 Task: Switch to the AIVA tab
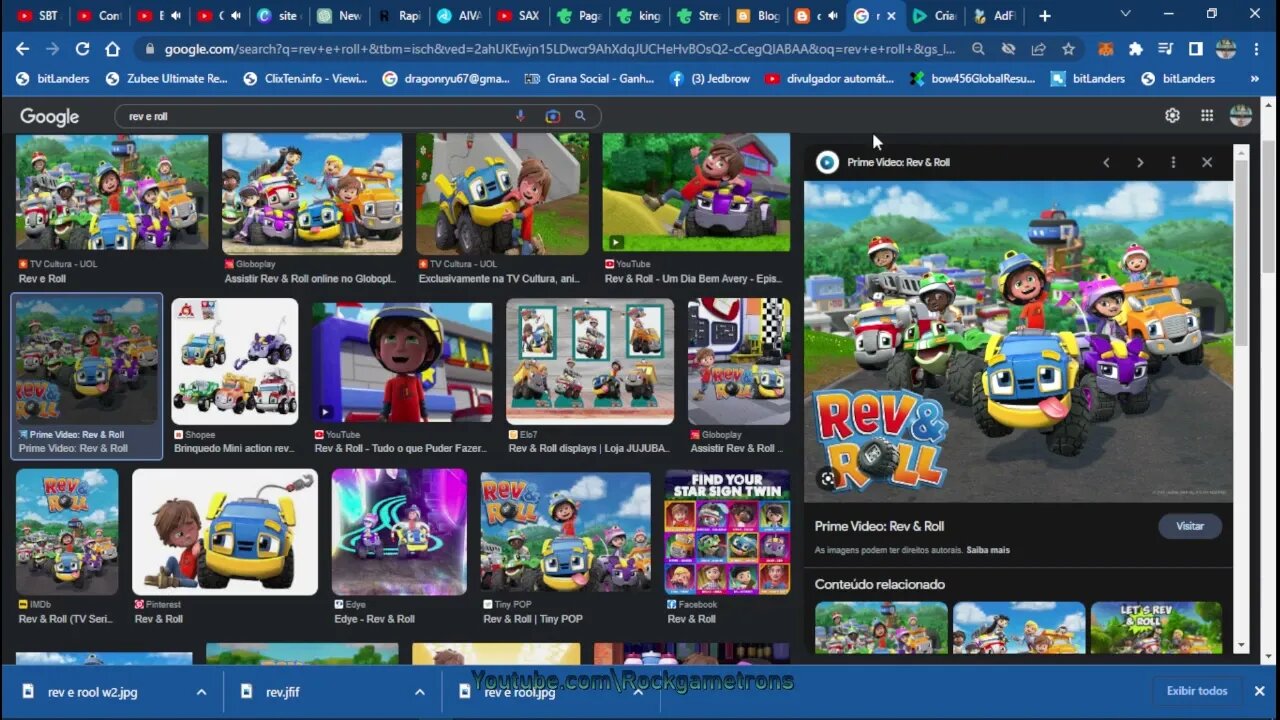(x=459, y=16)
